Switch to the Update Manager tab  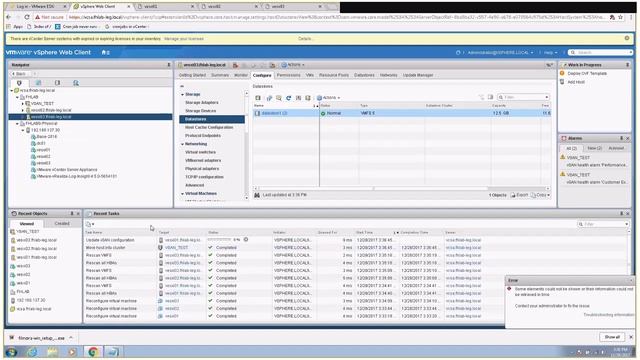418,75
